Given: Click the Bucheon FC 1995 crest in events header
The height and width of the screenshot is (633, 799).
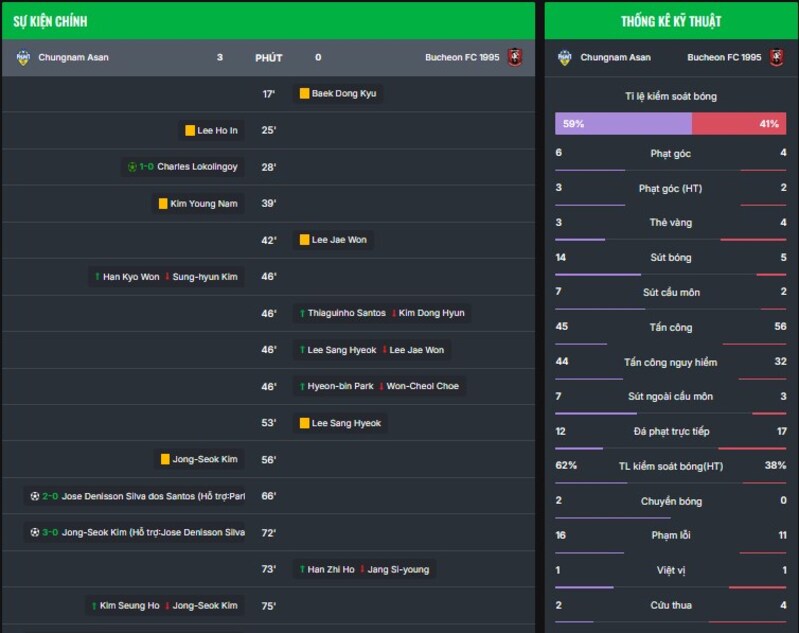Looking at the screenshot, I should point(515,58).
